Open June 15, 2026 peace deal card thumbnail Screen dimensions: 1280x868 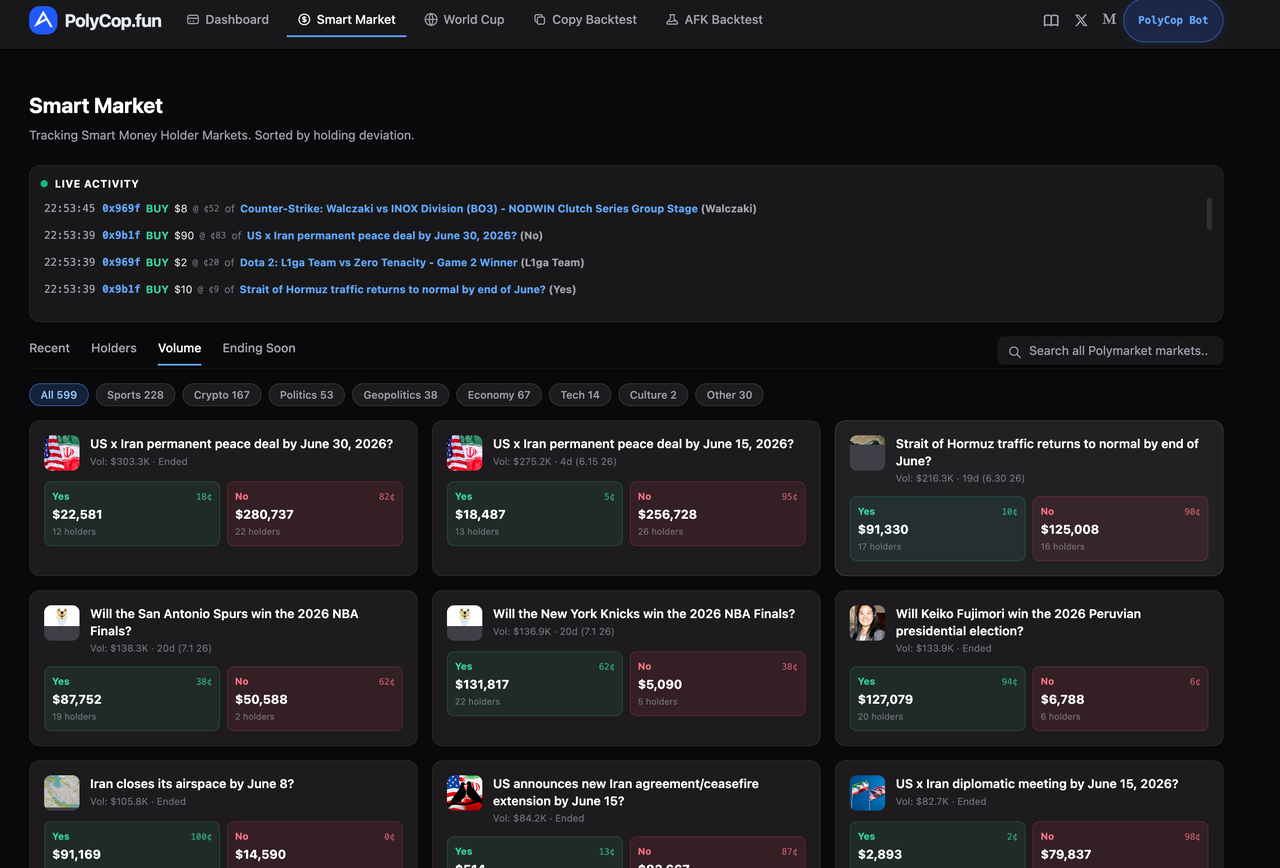(x=465, y=453)
